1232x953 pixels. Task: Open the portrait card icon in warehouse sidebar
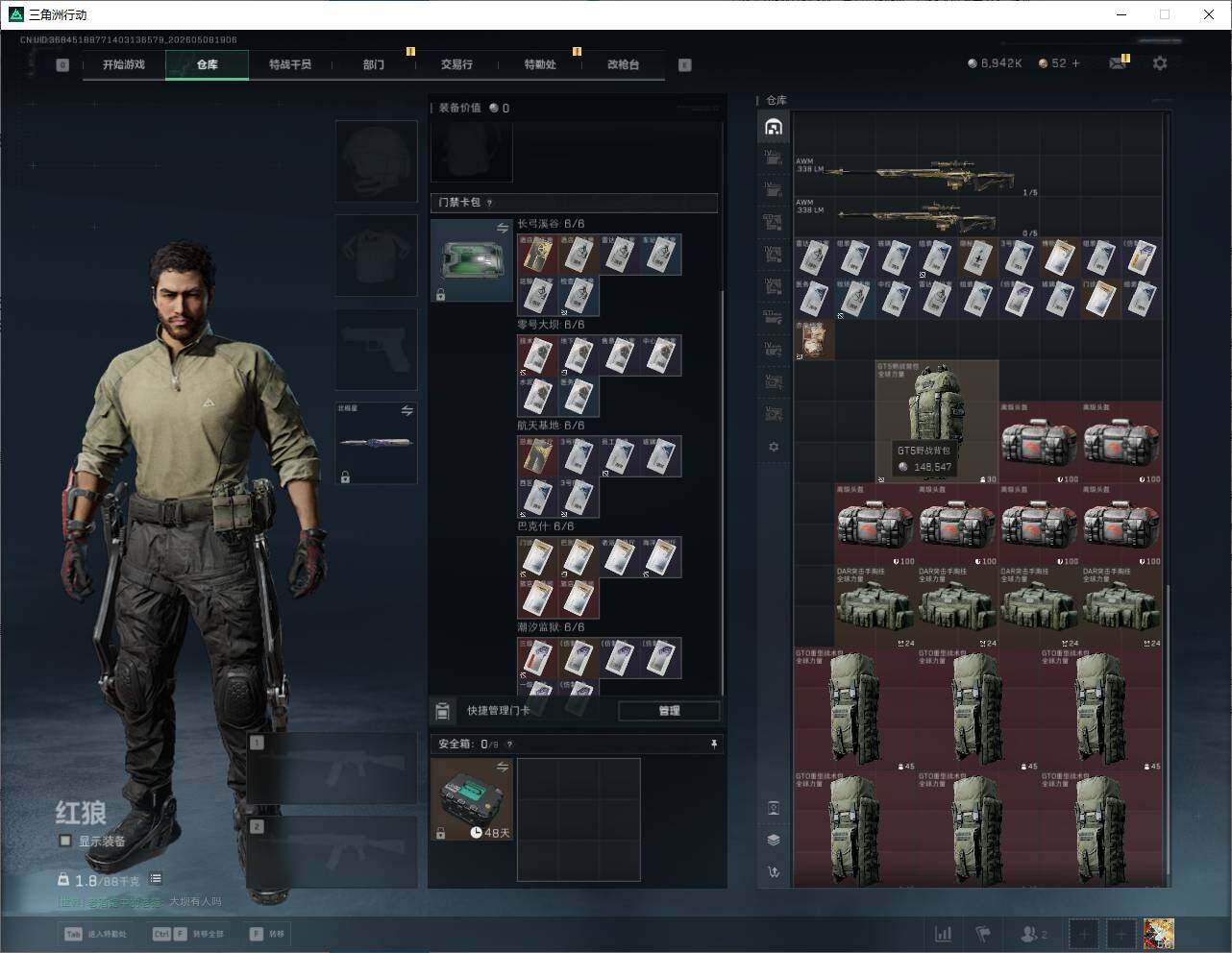pos(774,808)
